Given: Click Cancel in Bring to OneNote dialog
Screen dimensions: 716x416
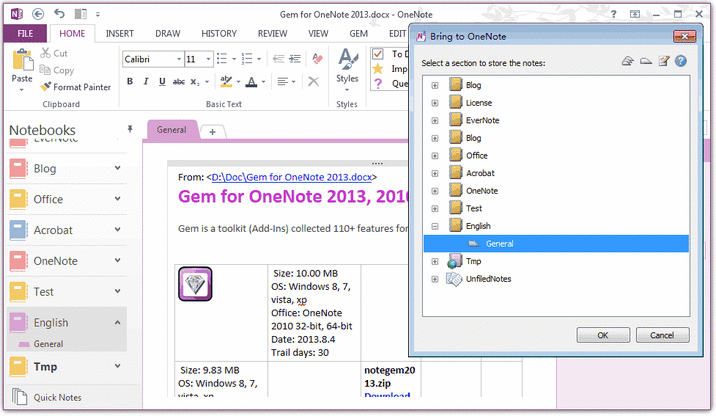Looking at the screenshot, I should 662,335.
